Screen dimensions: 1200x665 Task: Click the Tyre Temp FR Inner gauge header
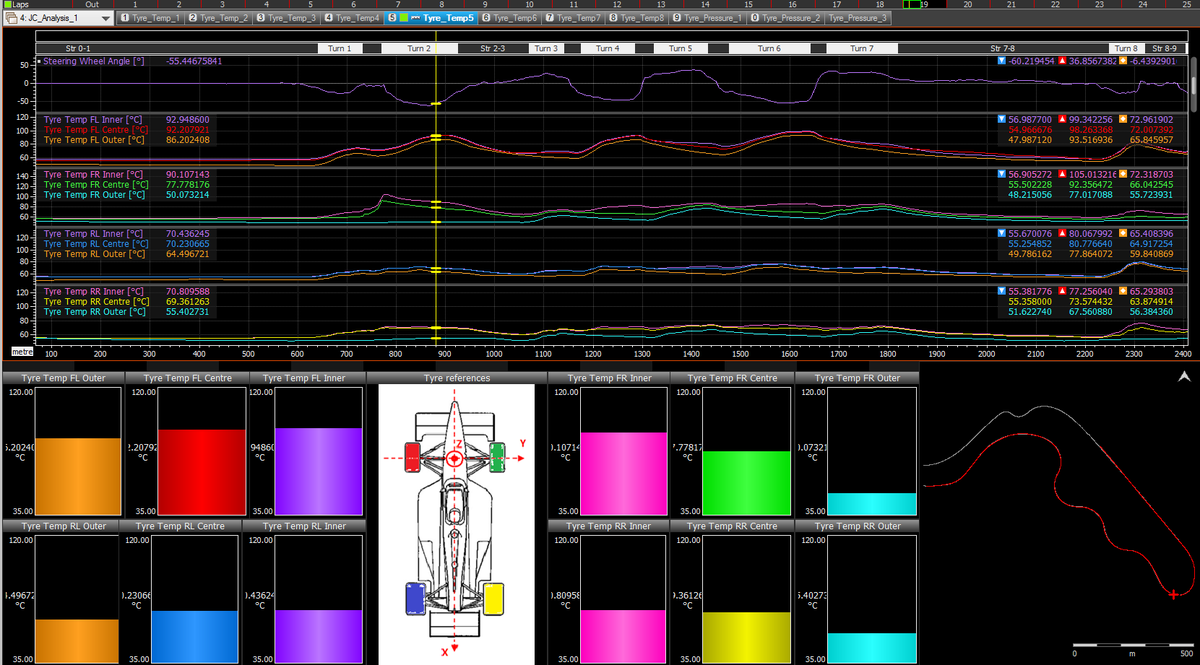[608, 378]
